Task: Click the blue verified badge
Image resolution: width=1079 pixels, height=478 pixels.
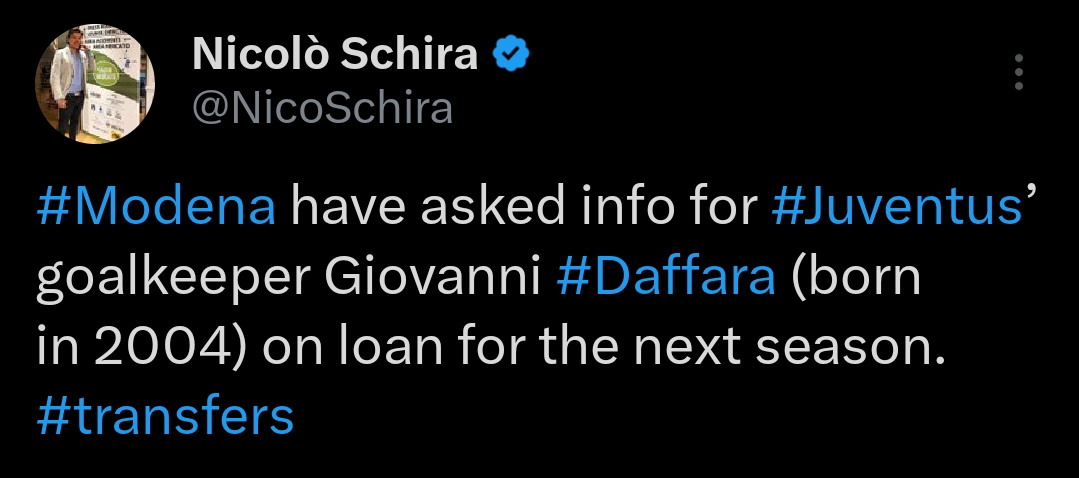Action: [x=511, y=55]
